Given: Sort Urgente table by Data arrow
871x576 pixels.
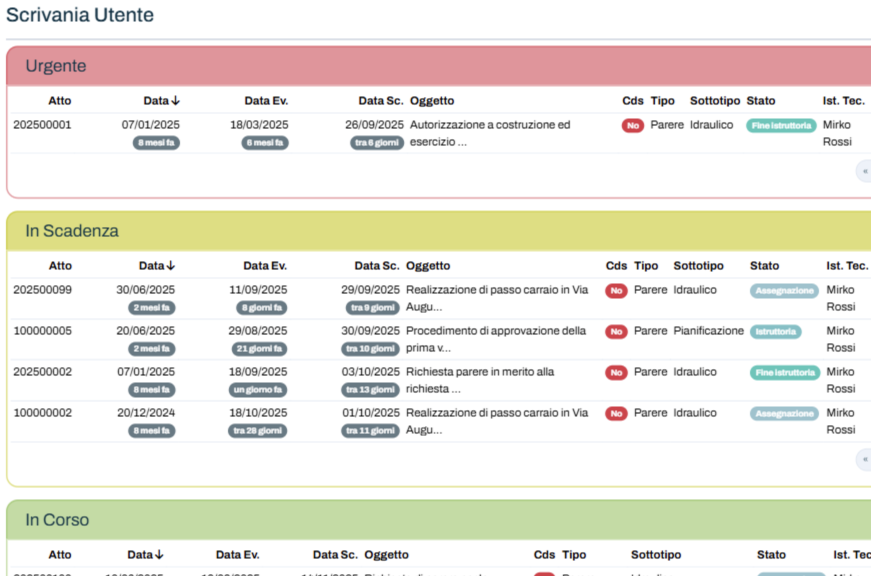Looking at the screenshot, I should point(175,101).
